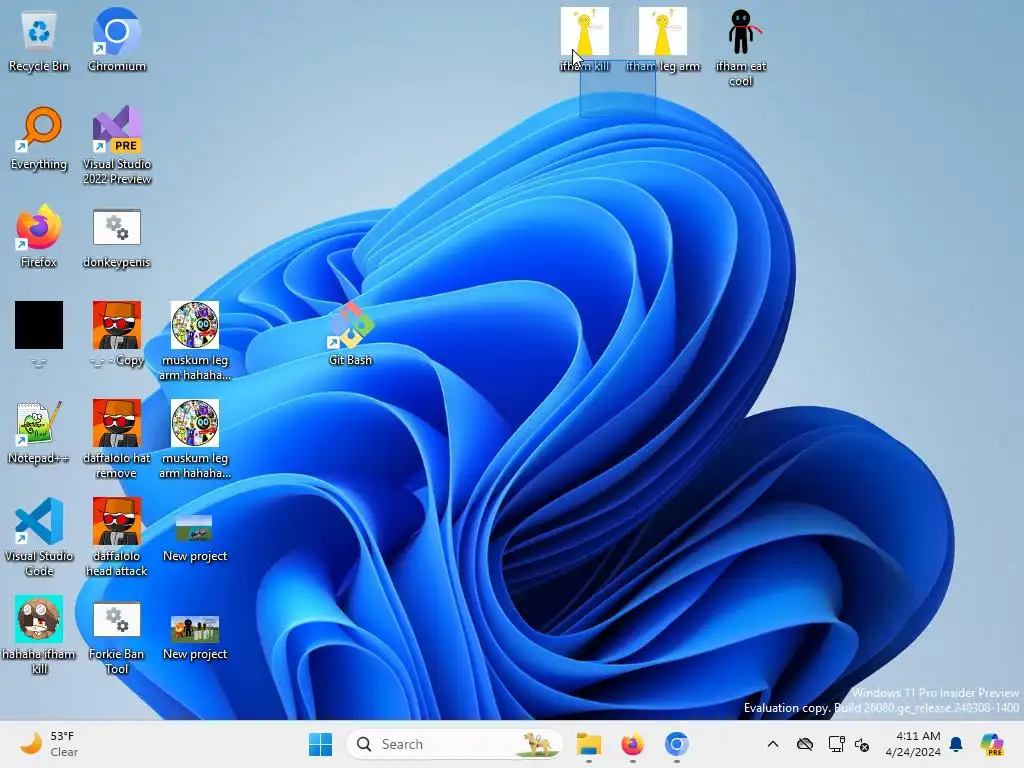
Task: Select Visual Studio 2022 Preview shortcut
Action: click(117, 146)
